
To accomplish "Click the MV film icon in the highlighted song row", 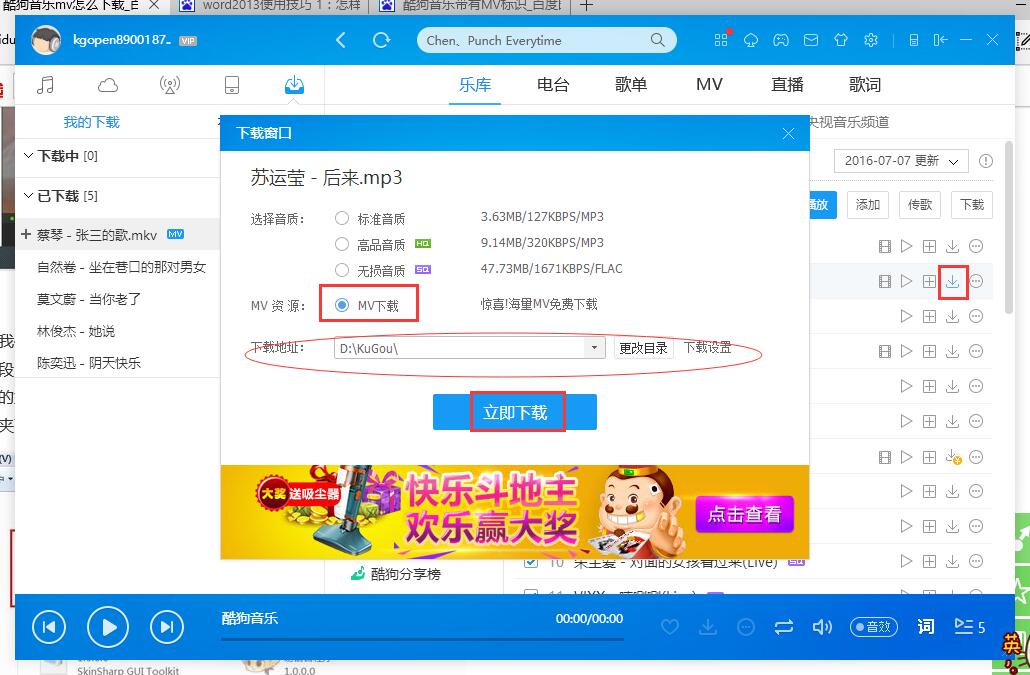I will point(885,282).
